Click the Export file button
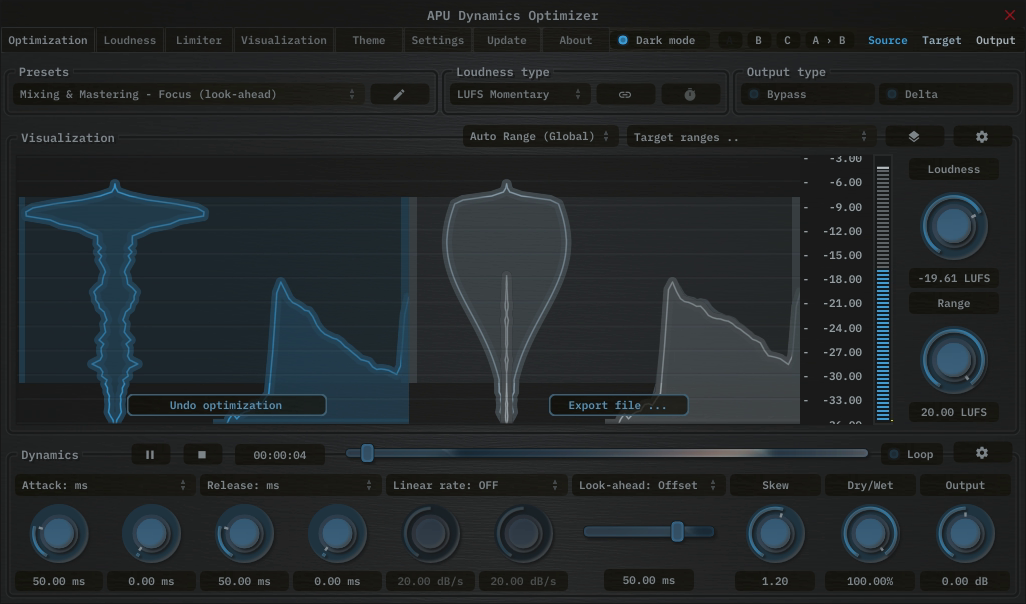The image size is (1026, 604). [618, 405]
